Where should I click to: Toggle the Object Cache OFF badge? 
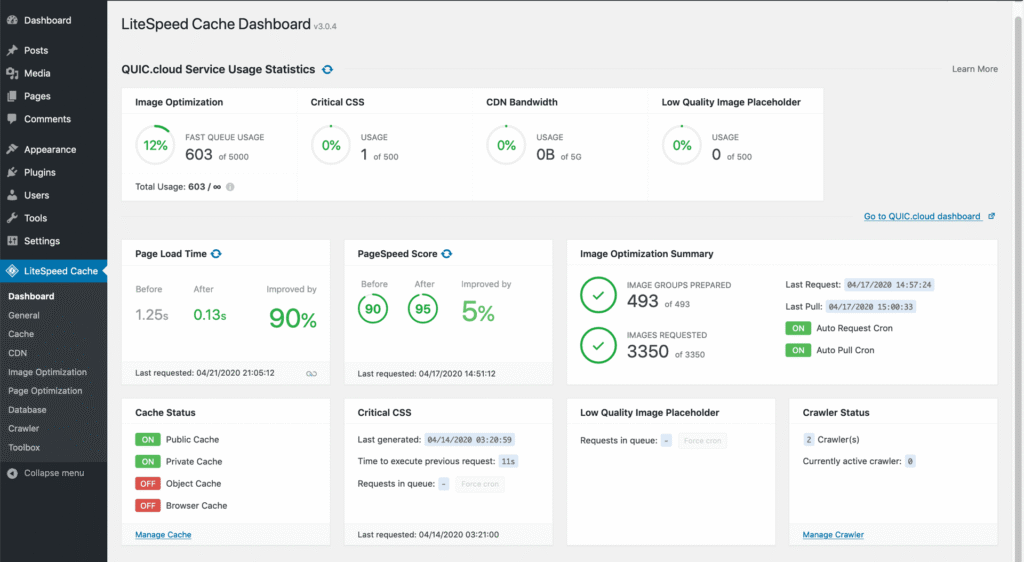coord(148,484)
